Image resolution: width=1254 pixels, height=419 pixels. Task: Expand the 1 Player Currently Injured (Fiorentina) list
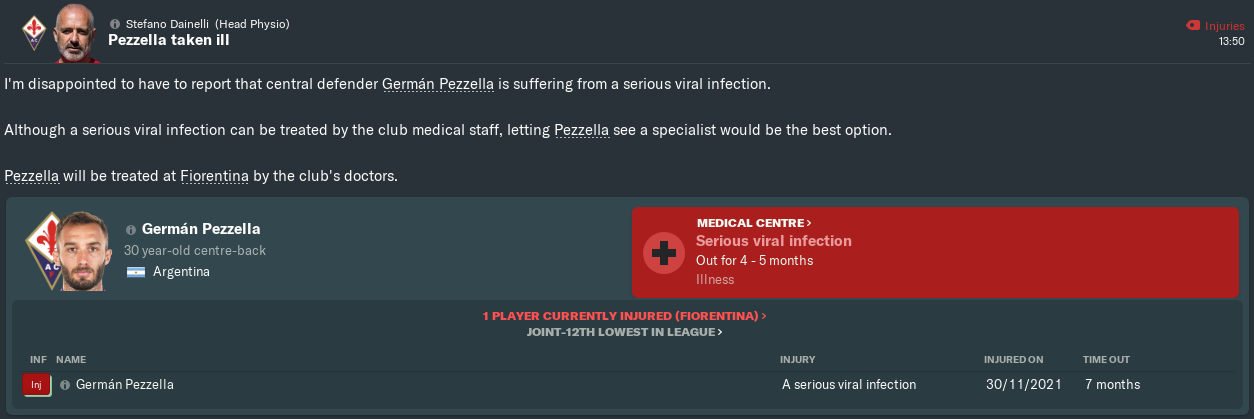pyautogui.click(x=624, y=315)
